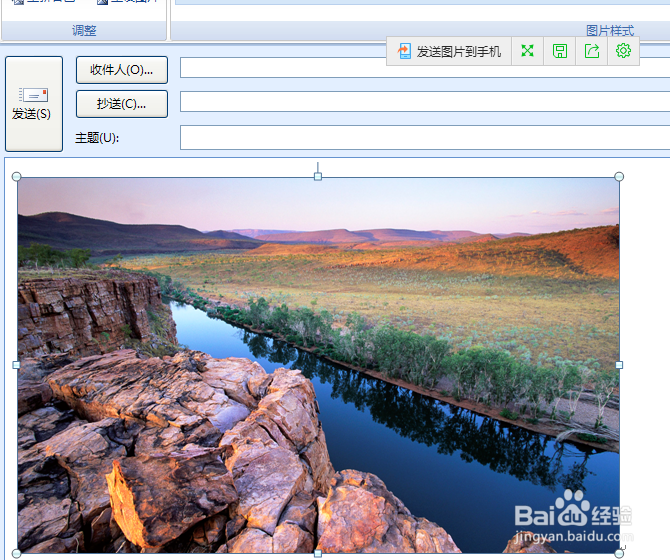This screenshot has width=670, height=560.
Task: Click the Adjust (调整) group label
Action: [84, 31]
